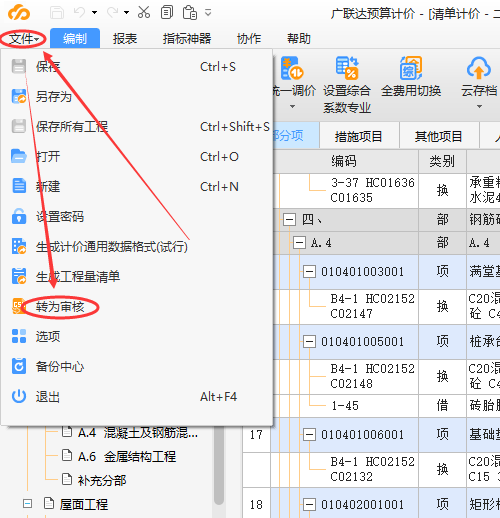Screen dimensions: 500x518
Task: Select 生成工程量清单 menu entry
Action: pyautogui.click(x=137, y=277)
